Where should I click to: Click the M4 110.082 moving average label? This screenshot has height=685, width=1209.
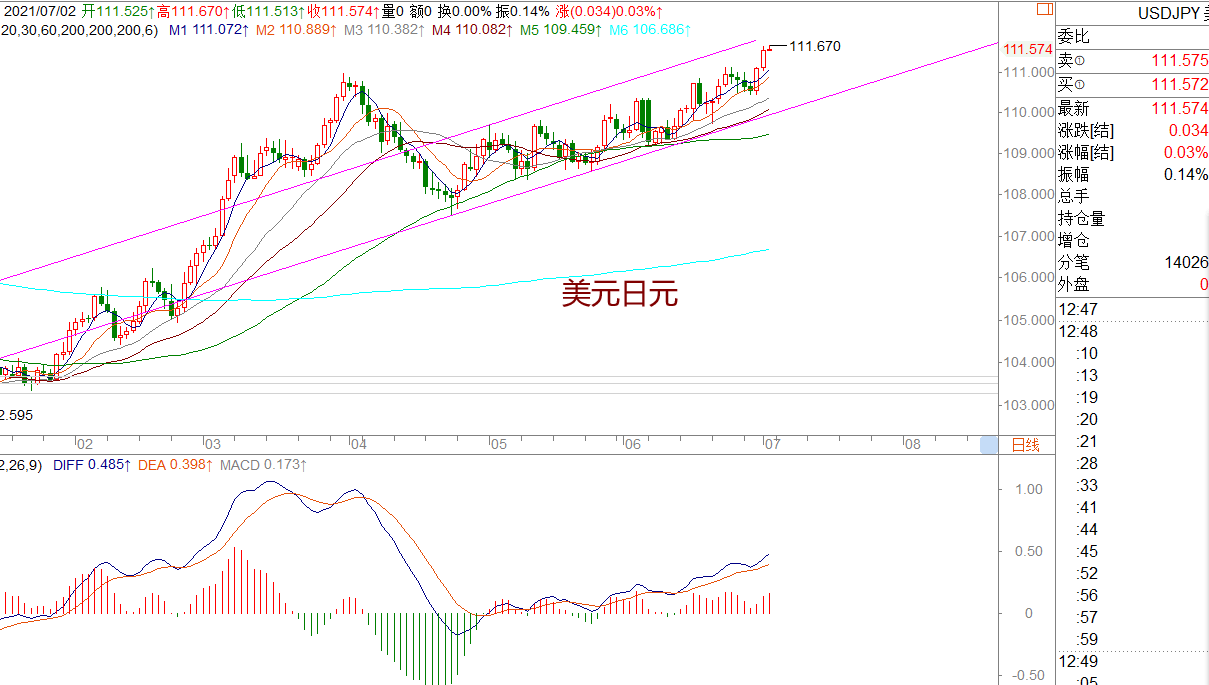point(473,31)
